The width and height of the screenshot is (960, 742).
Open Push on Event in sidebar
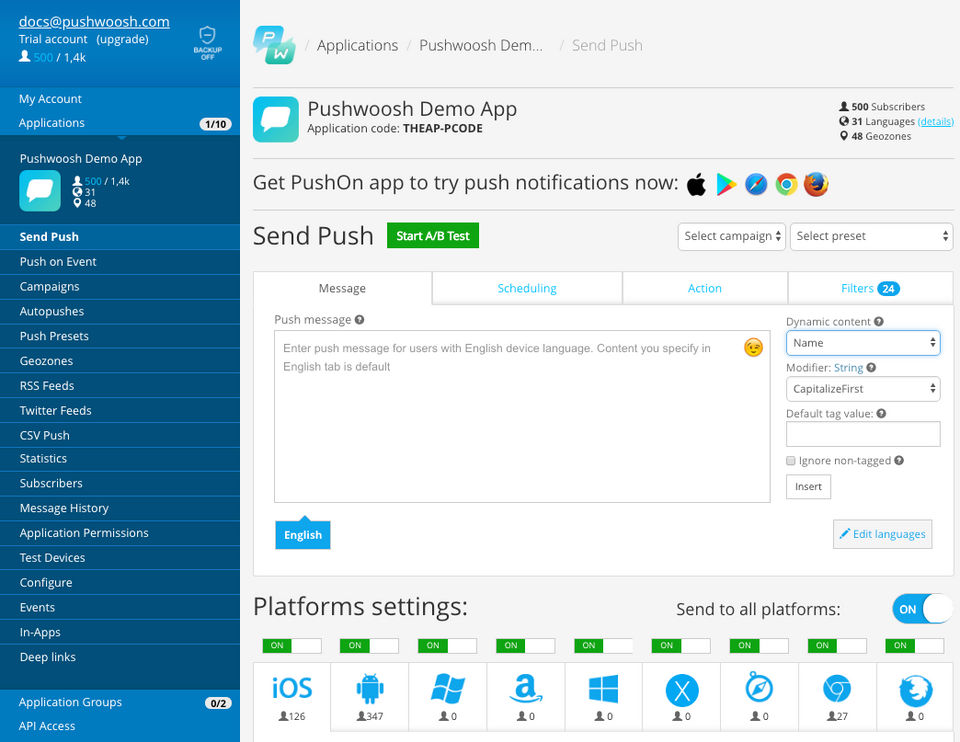[x=120, y=261]
